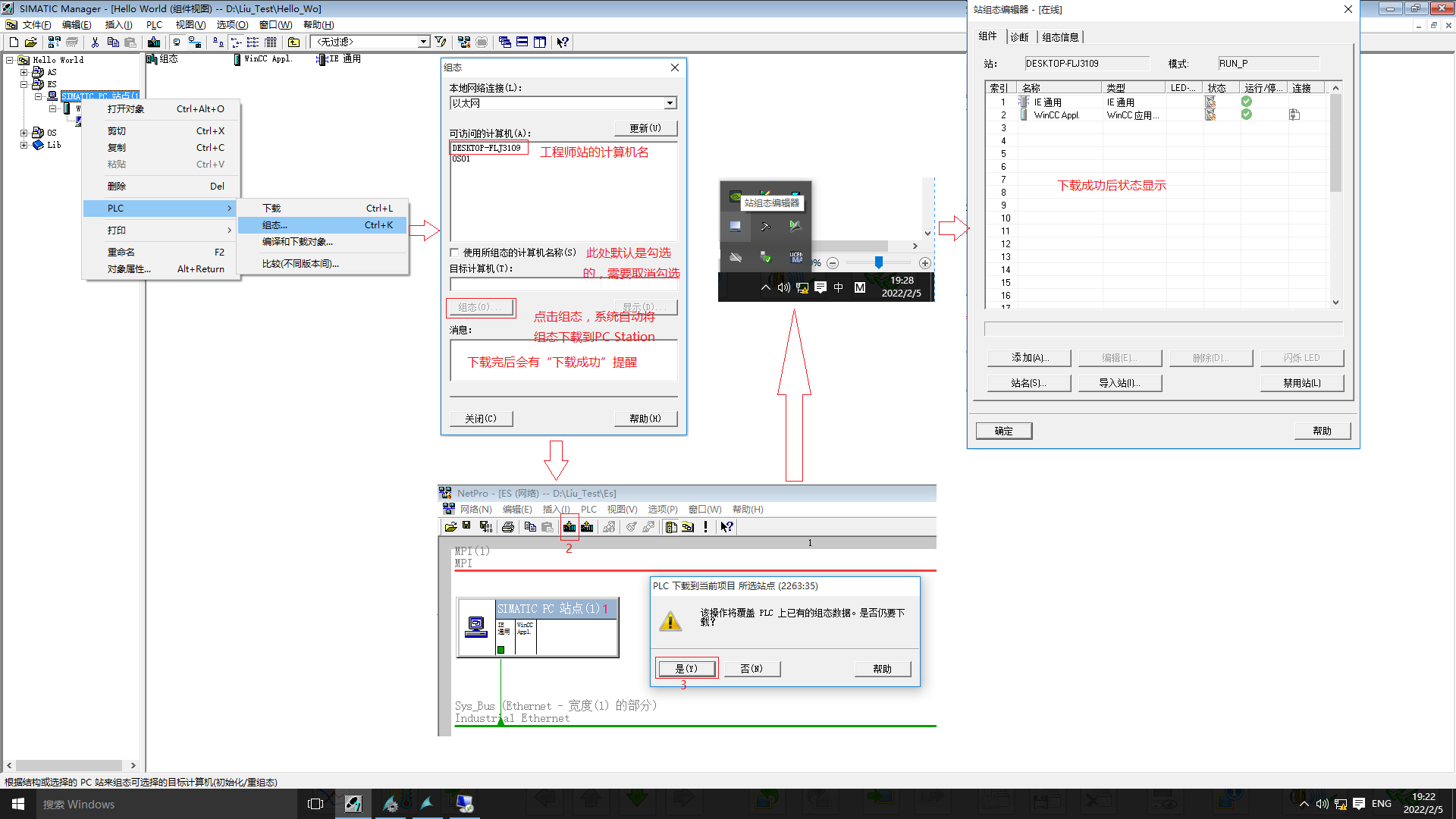
Task: Click the Cut scissors toolbar icon
Action: click(95, 42)
